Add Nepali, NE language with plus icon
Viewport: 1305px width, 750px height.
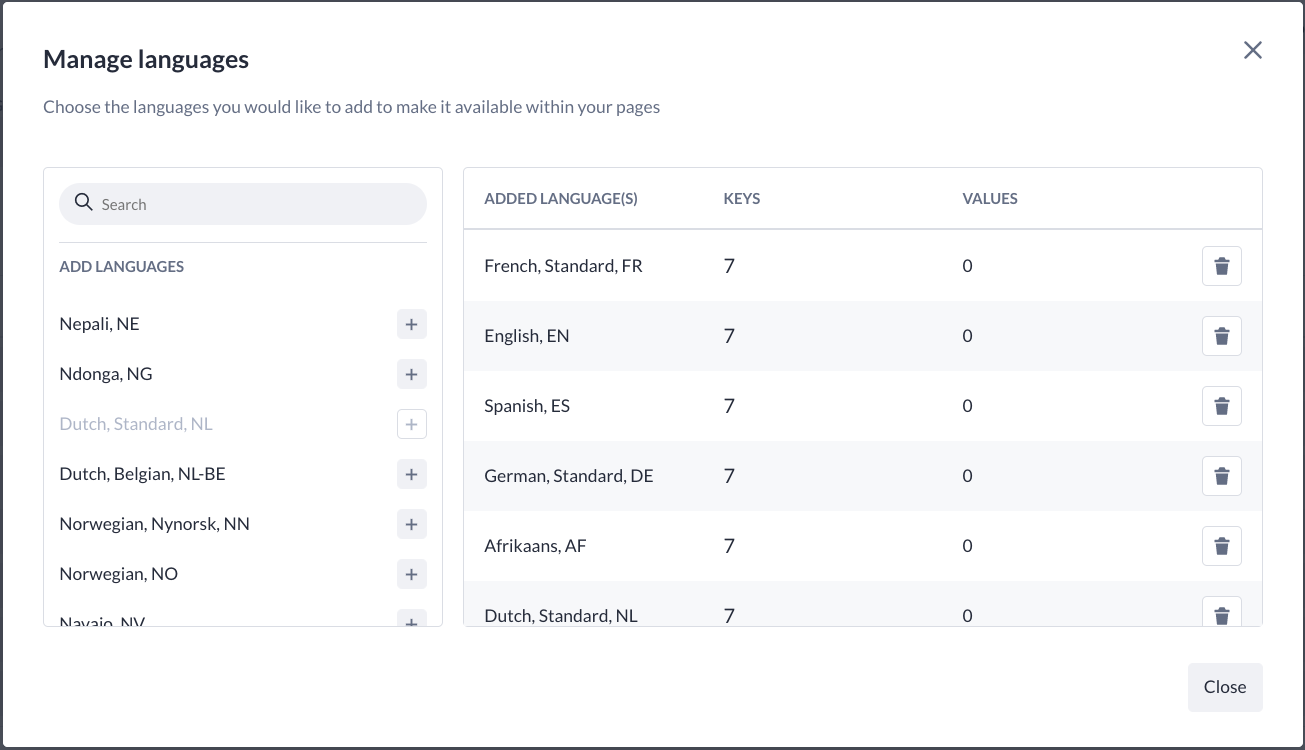tap(411, 324)
